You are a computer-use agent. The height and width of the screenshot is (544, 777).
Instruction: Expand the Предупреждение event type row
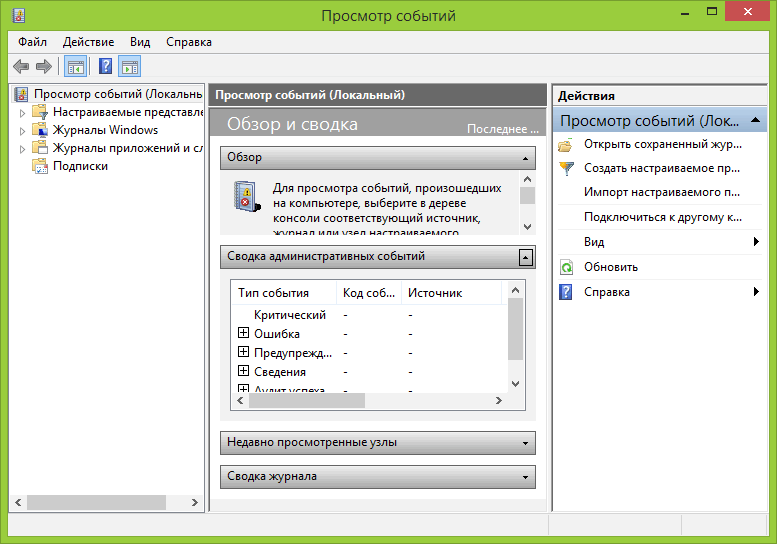pos(243,352)
